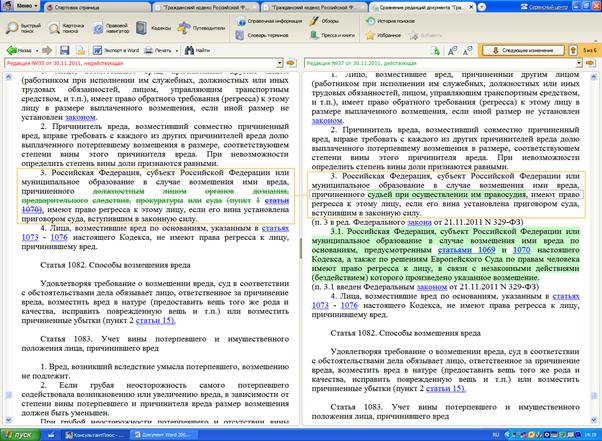Open законом link in left pane paragraph 1
This screenshot has height=441, width=602.
point(80,117)
